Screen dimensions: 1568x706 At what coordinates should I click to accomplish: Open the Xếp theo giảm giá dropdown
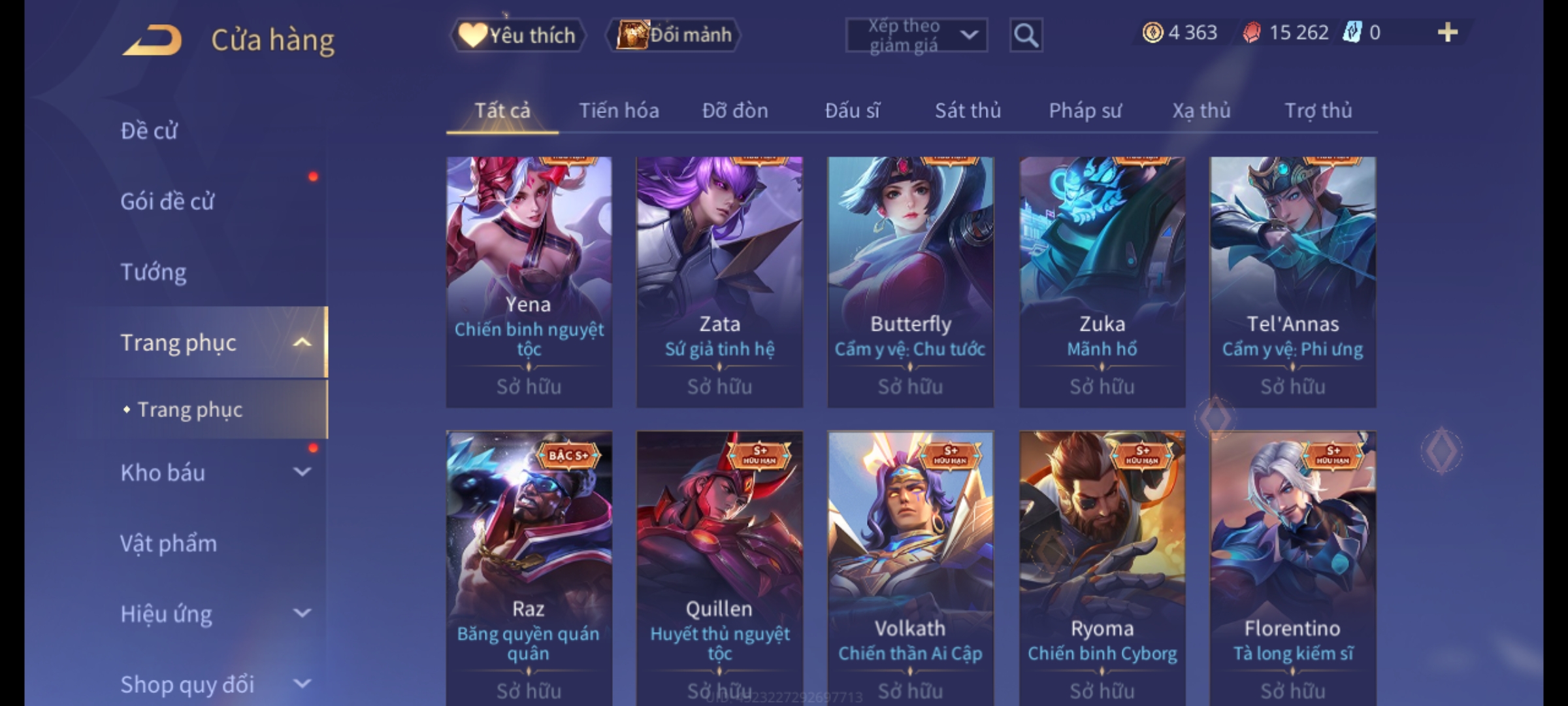pyautogui.click(x=916, y=35)
